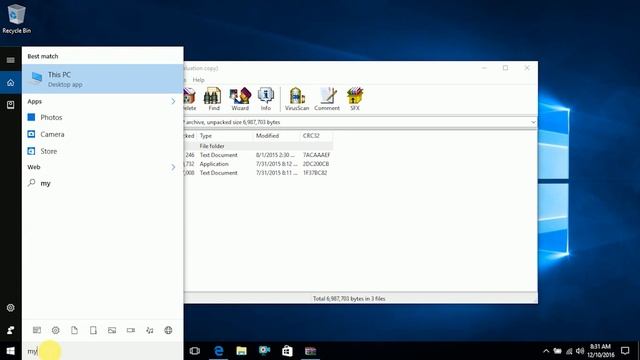This screenshot has width=640, height=360.
Task: Open the Recycle Bin desktop icon
Action: 16,18
